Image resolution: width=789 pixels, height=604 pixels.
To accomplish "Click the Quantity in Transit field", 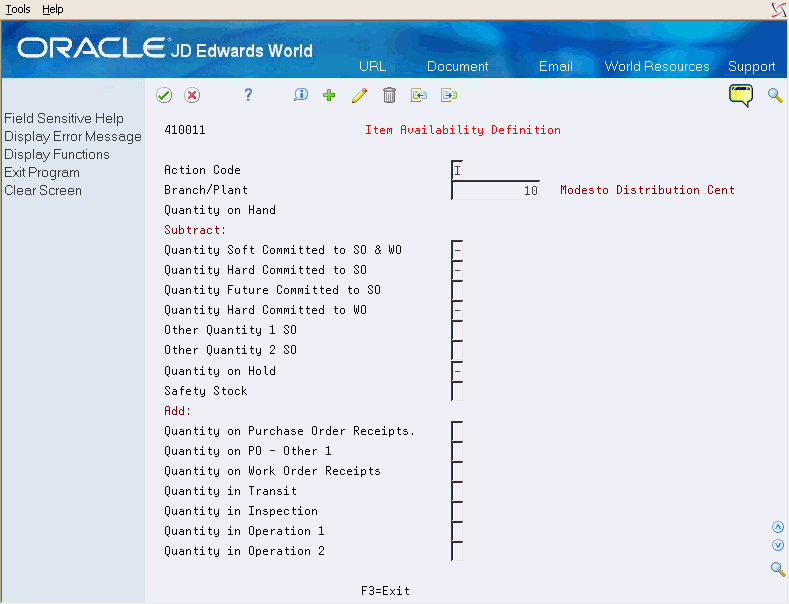I will pos(457,491).
